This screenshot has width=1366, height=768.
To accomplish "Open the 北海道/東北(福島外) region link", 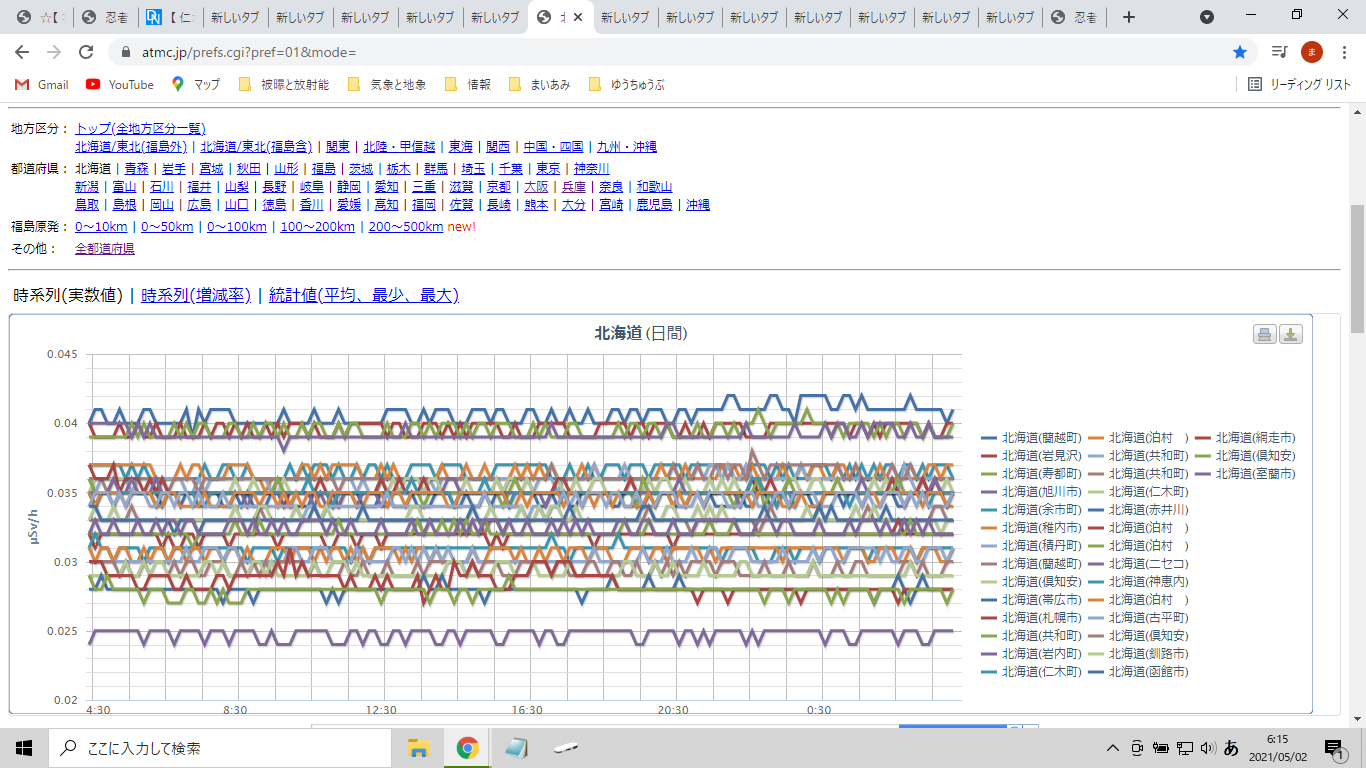I will (131, 147).
